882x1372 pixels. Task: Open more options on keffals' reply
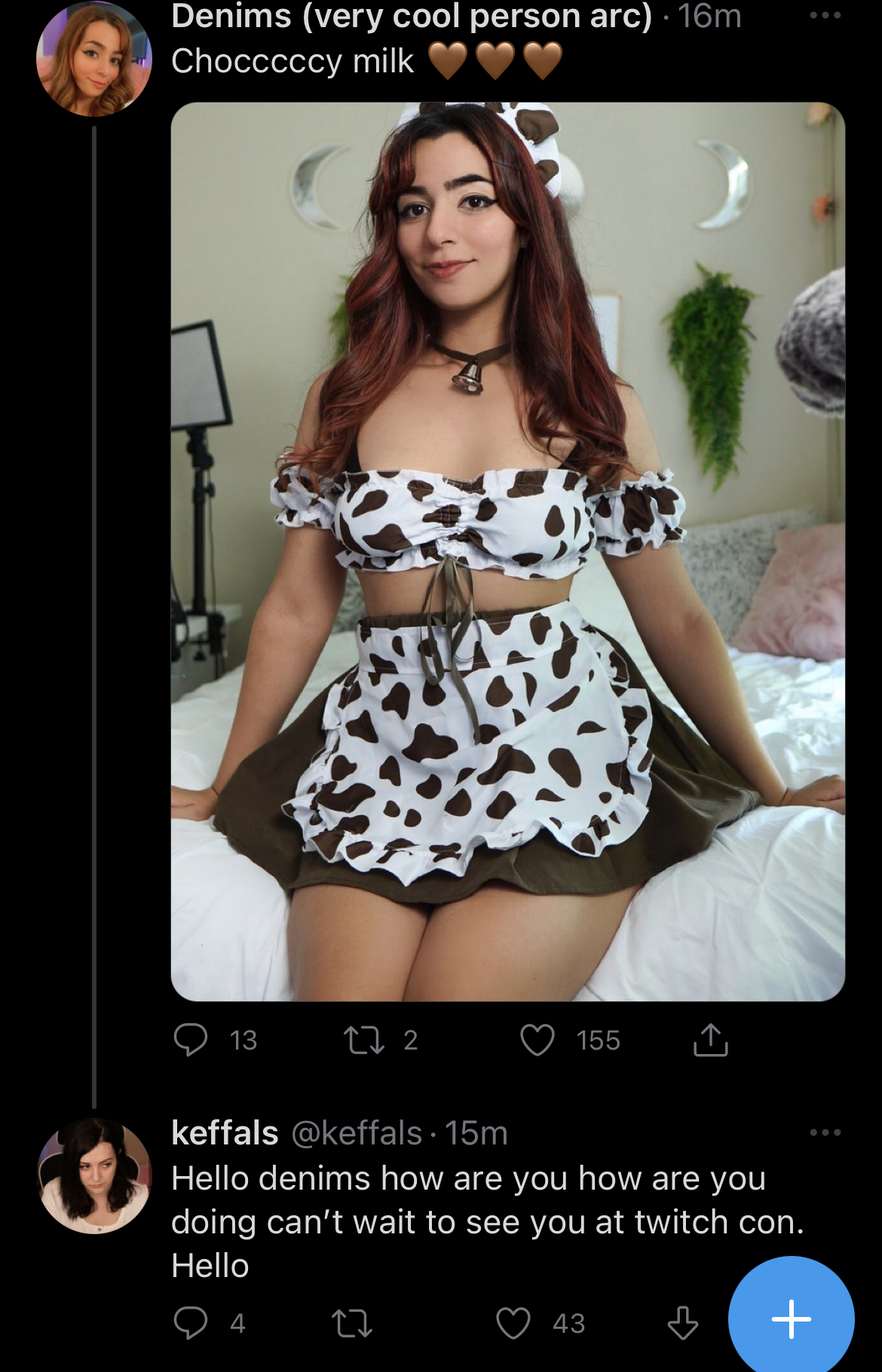pos(825,1132)
